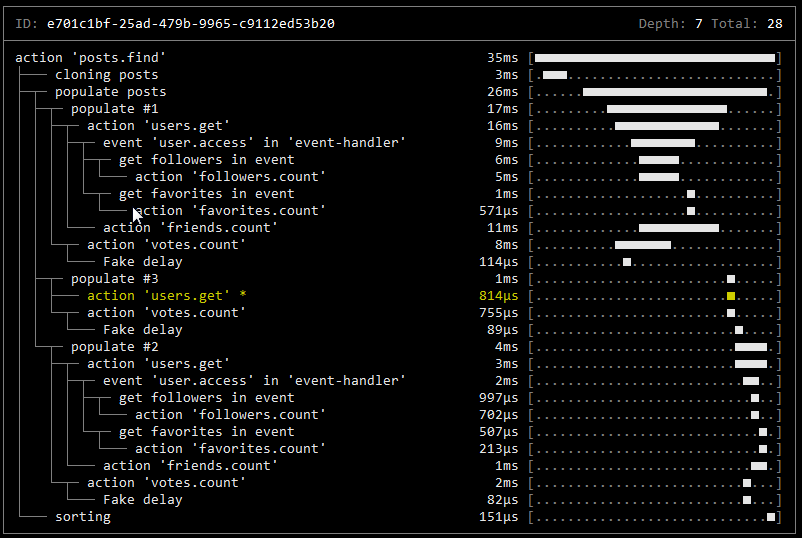Image resolution: width=802 pixels, height=538 pixels.
Task: Click the 571µs duration value
Action: [499, 211]
